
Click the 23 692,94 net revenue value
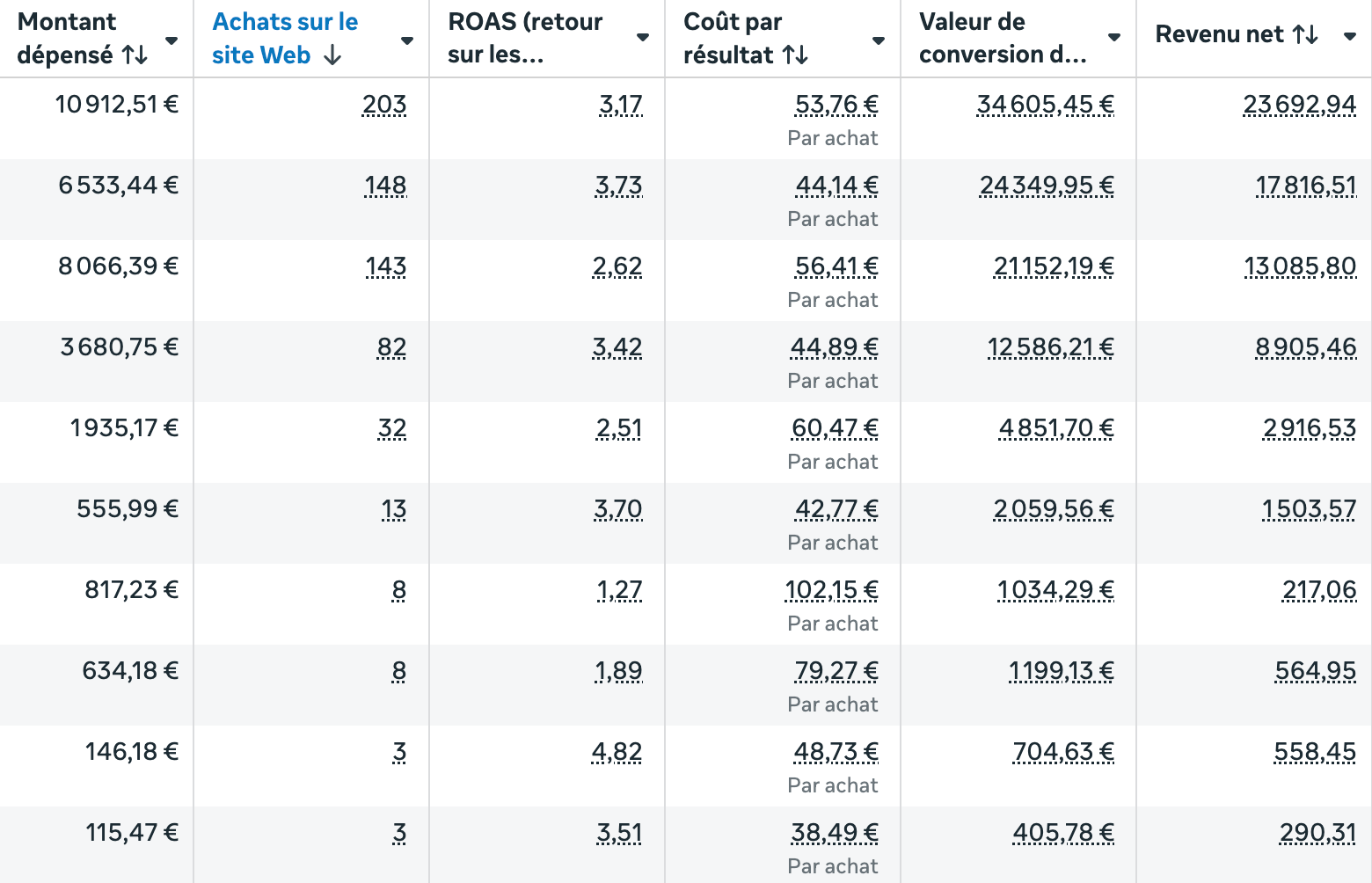pos(1299,105)
